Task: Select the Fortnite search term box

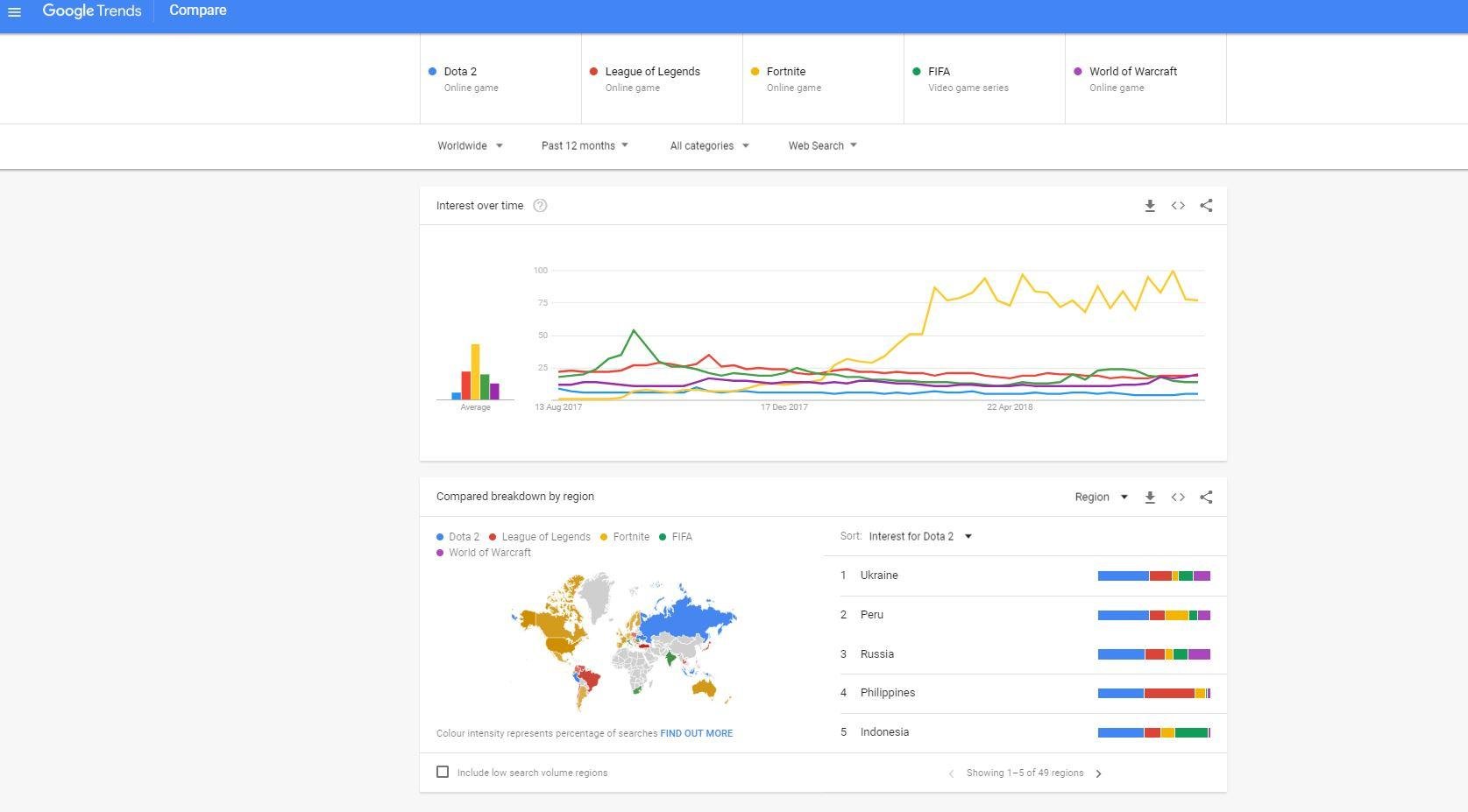Action: click(x=822, y=79)
